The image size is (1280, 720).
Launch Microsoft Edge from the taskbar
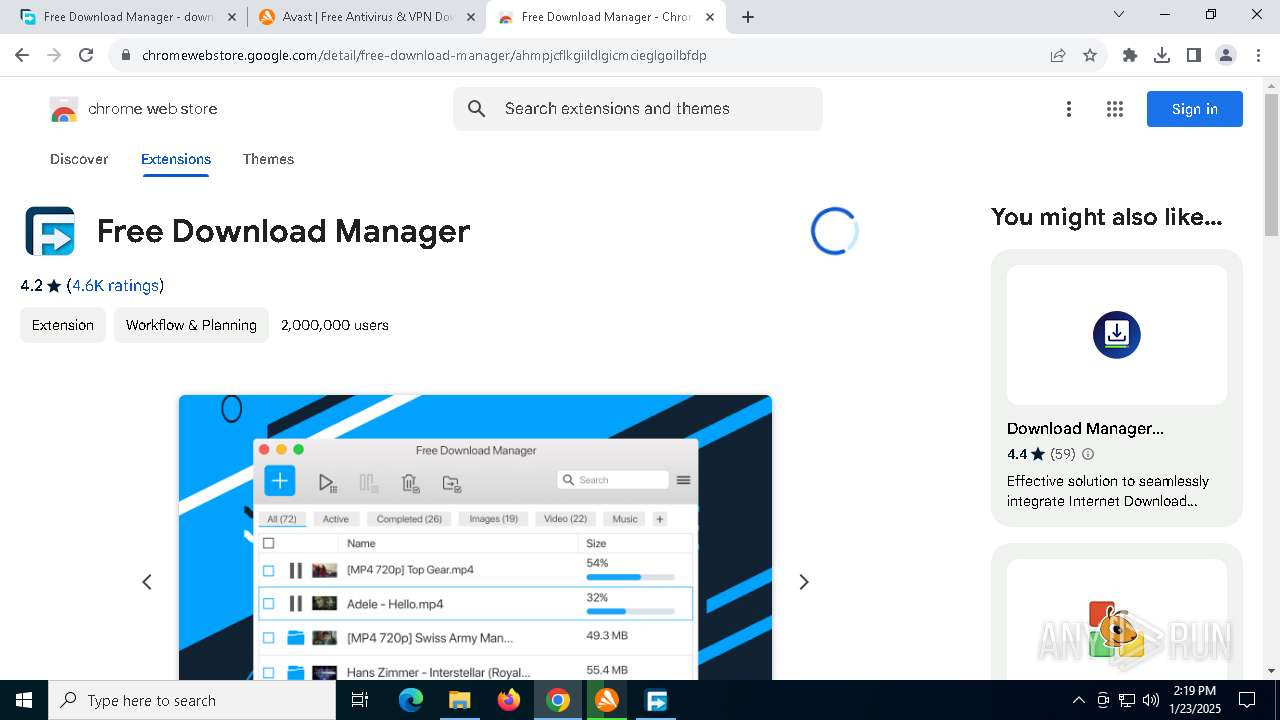point(411,700)
